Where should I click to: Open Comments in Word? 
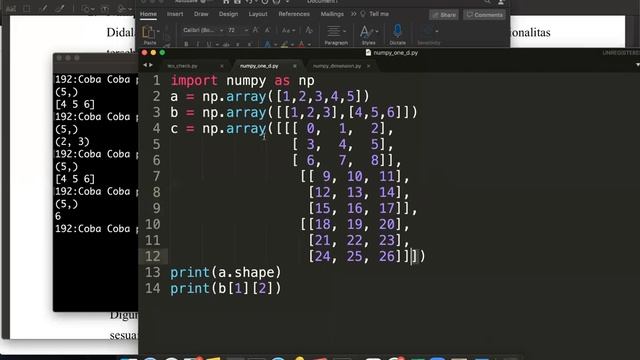(x=484, y=15)
